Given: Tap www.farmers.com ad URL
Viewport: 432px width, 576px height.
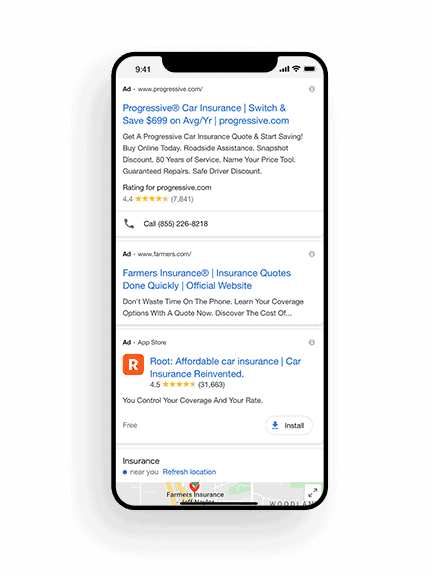Looking at the screenshot, I should pyautogui.click(x=165, y=254).
